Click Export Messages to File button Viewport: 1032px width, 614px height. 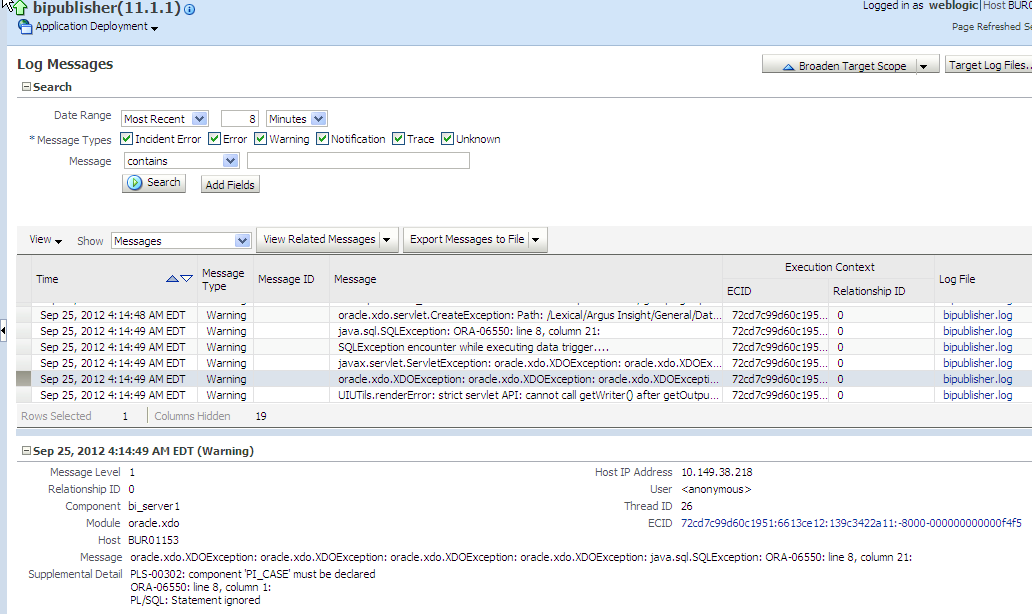click(x=467, y=240)
